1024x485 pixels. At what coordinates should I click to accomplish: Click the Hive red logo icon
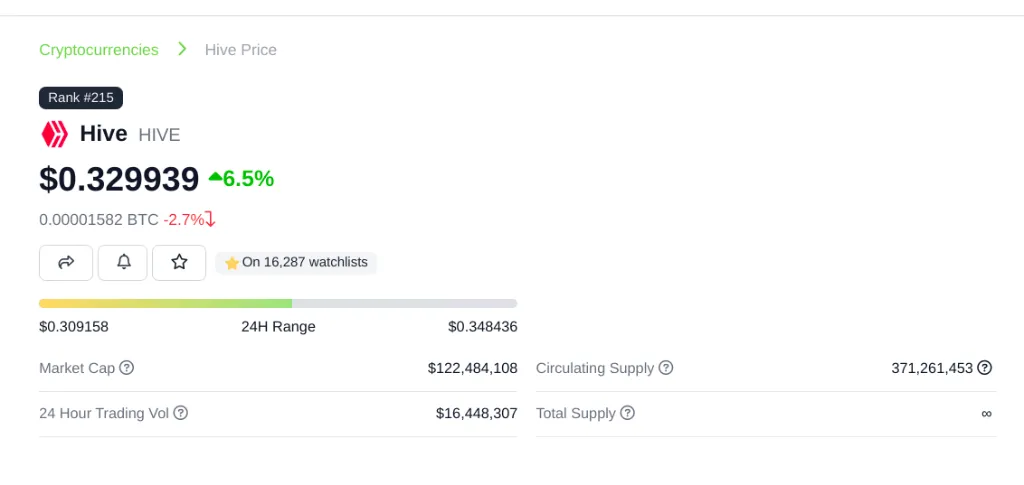54,134
